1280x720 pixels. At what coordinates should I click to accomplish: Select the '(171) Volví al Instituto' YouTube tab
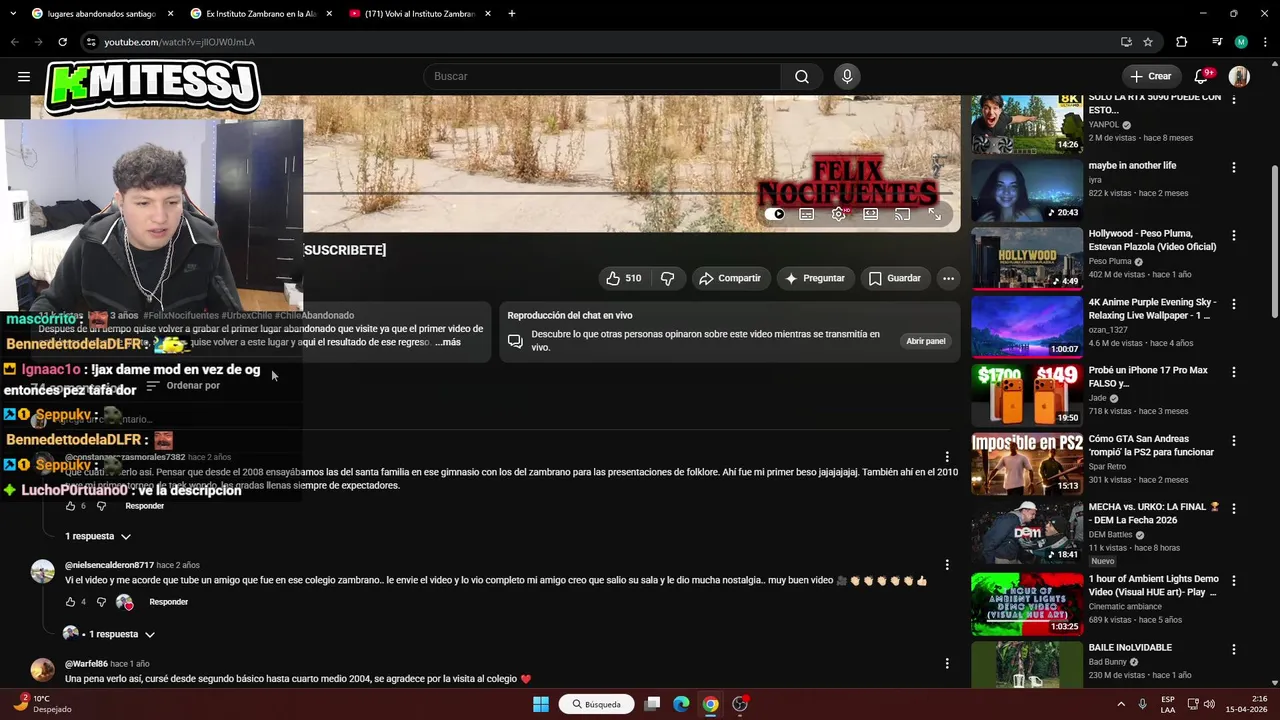point(419,14)
